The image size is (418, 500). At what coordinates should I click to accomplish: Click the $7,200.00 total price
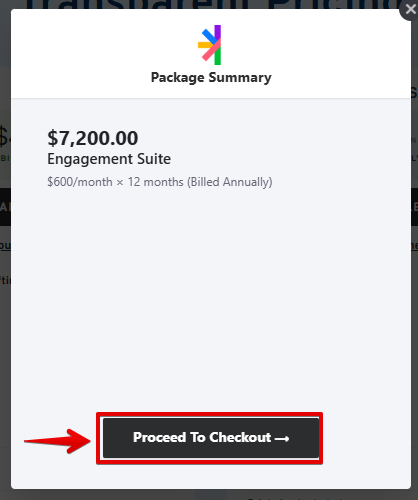[93, 138]
